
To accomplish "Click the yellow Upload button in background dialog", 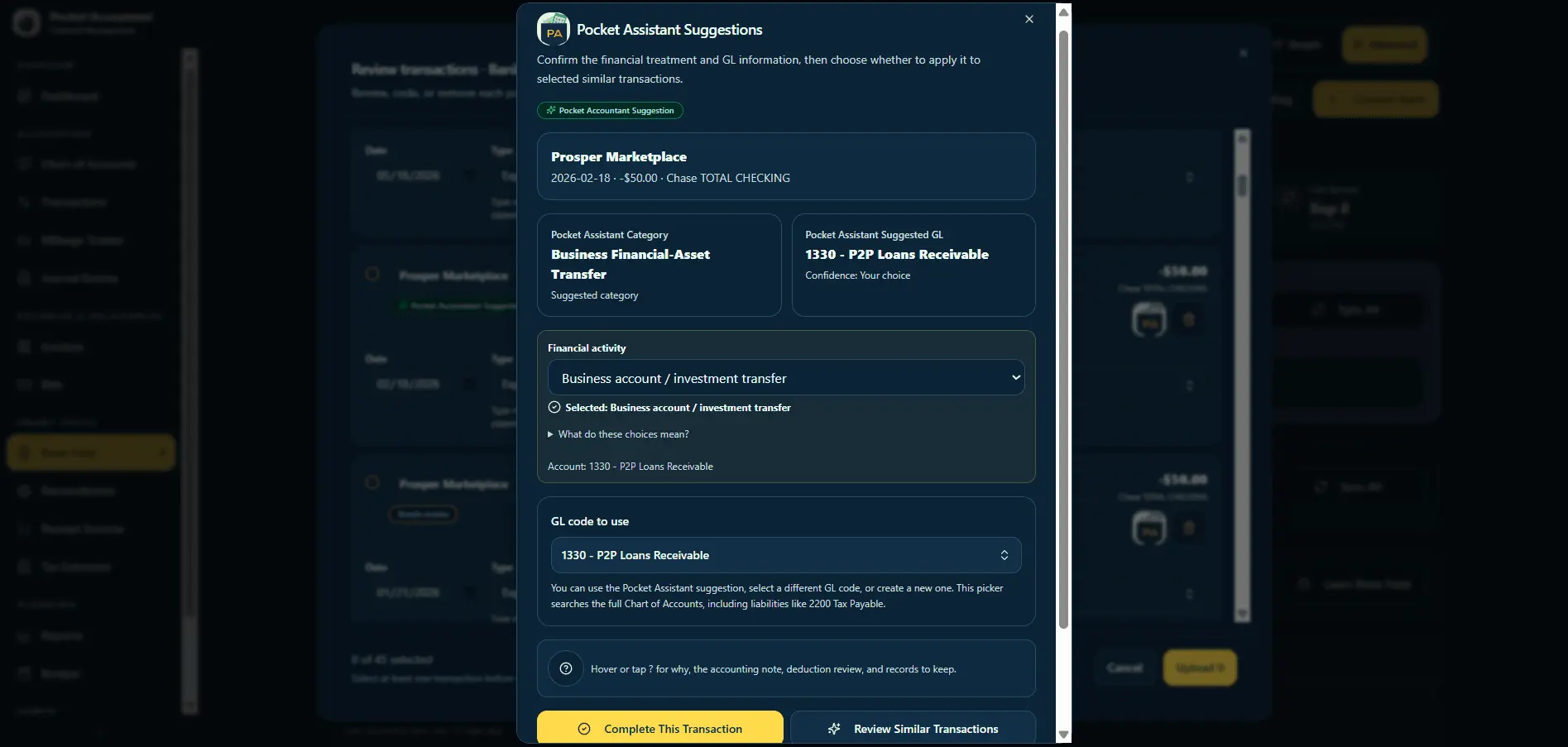I will point(1200,668).
